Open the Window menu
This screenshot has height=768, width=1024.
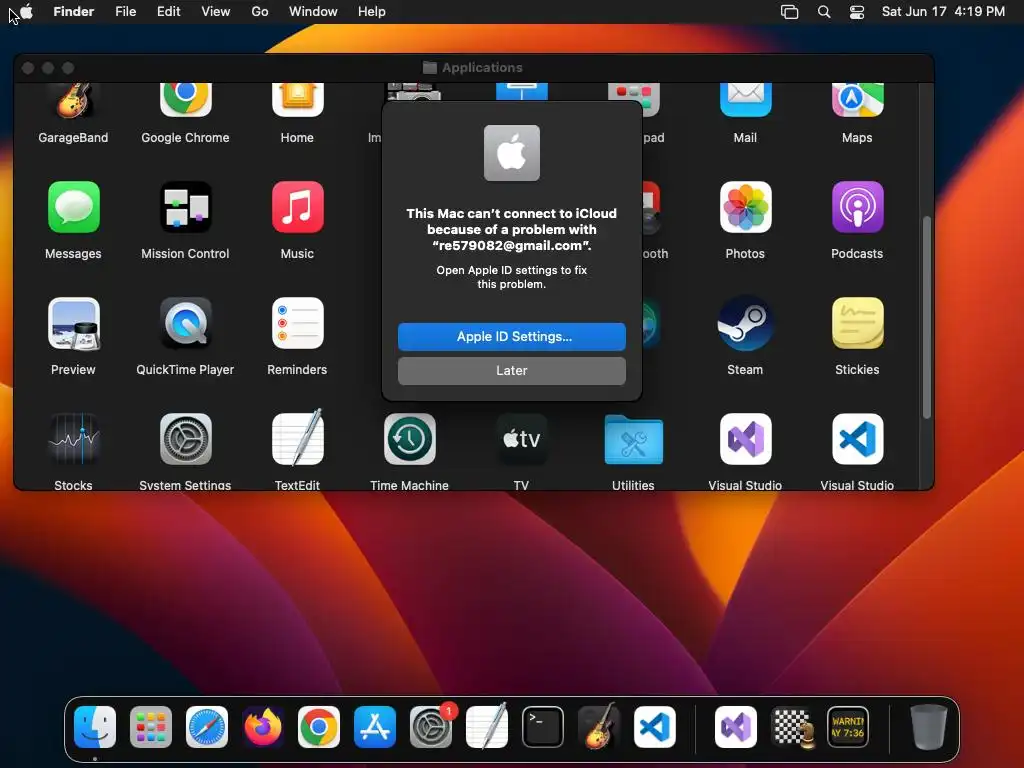point(313,12)
